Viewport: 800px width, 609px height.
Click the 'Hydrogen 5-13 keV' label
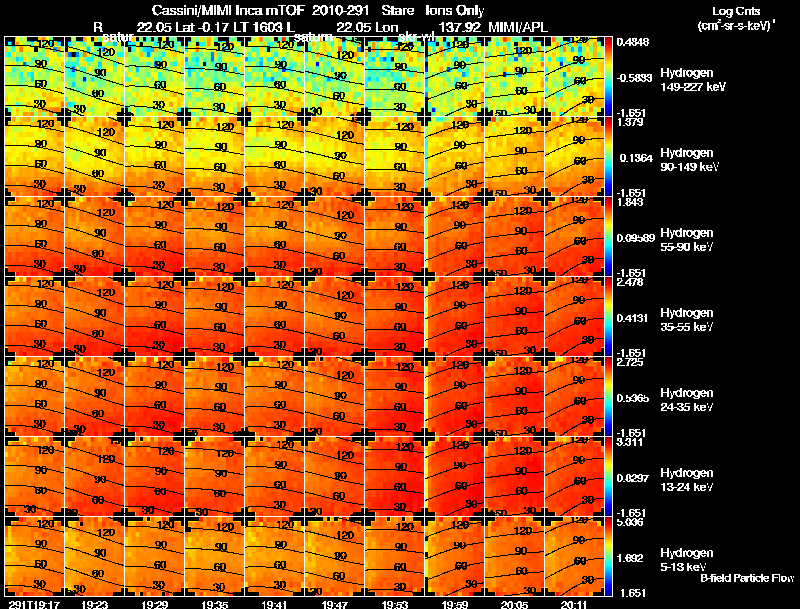pos(686,560)
